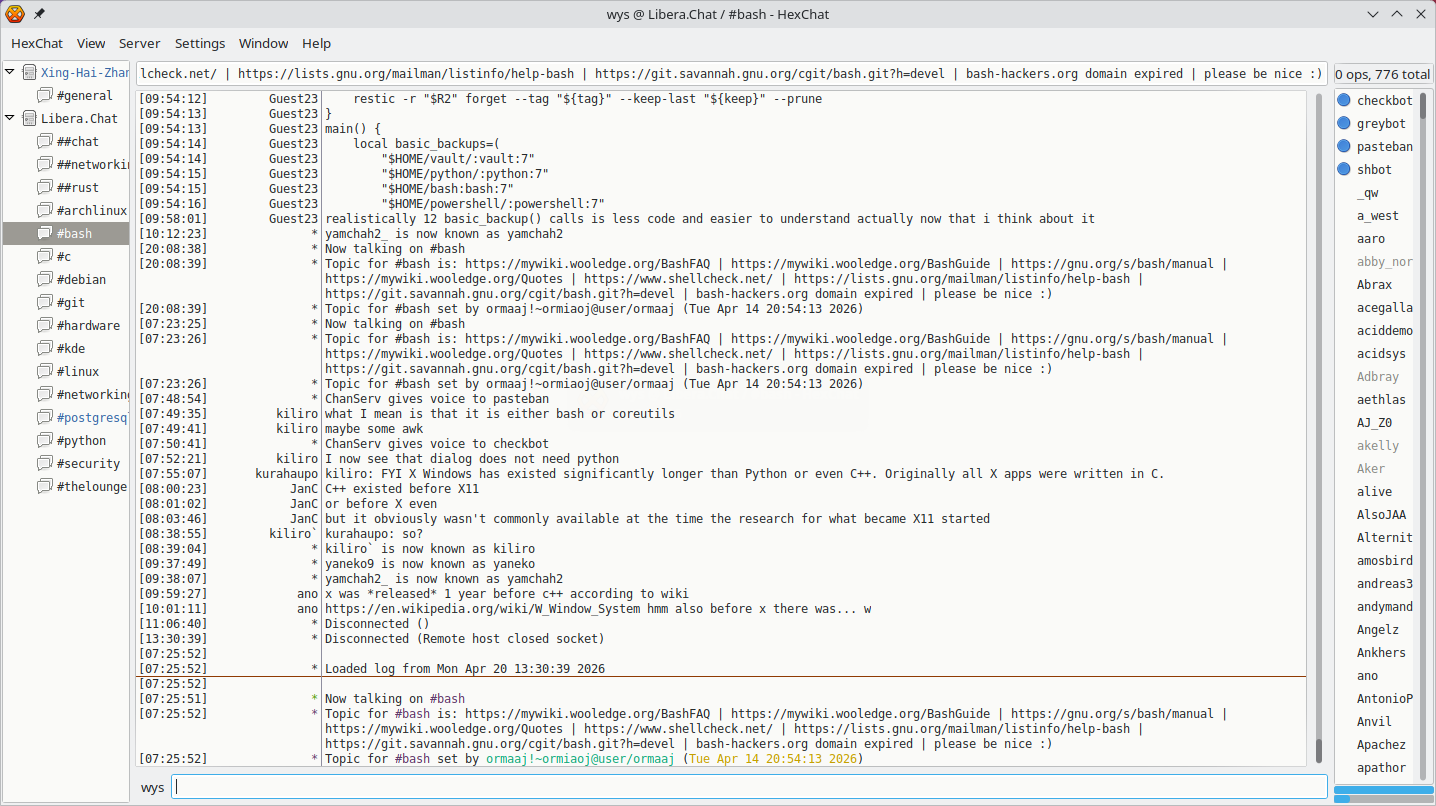Open the View menu
The height and width of the screenshot is (806, 1436).
91,43
